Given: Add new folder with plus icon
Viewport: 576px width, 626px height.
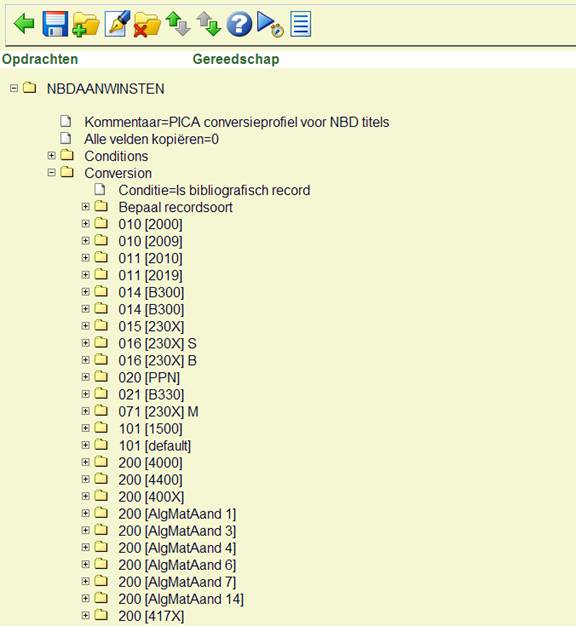Looking at the screenshot, I should click(x=85, y=25).
